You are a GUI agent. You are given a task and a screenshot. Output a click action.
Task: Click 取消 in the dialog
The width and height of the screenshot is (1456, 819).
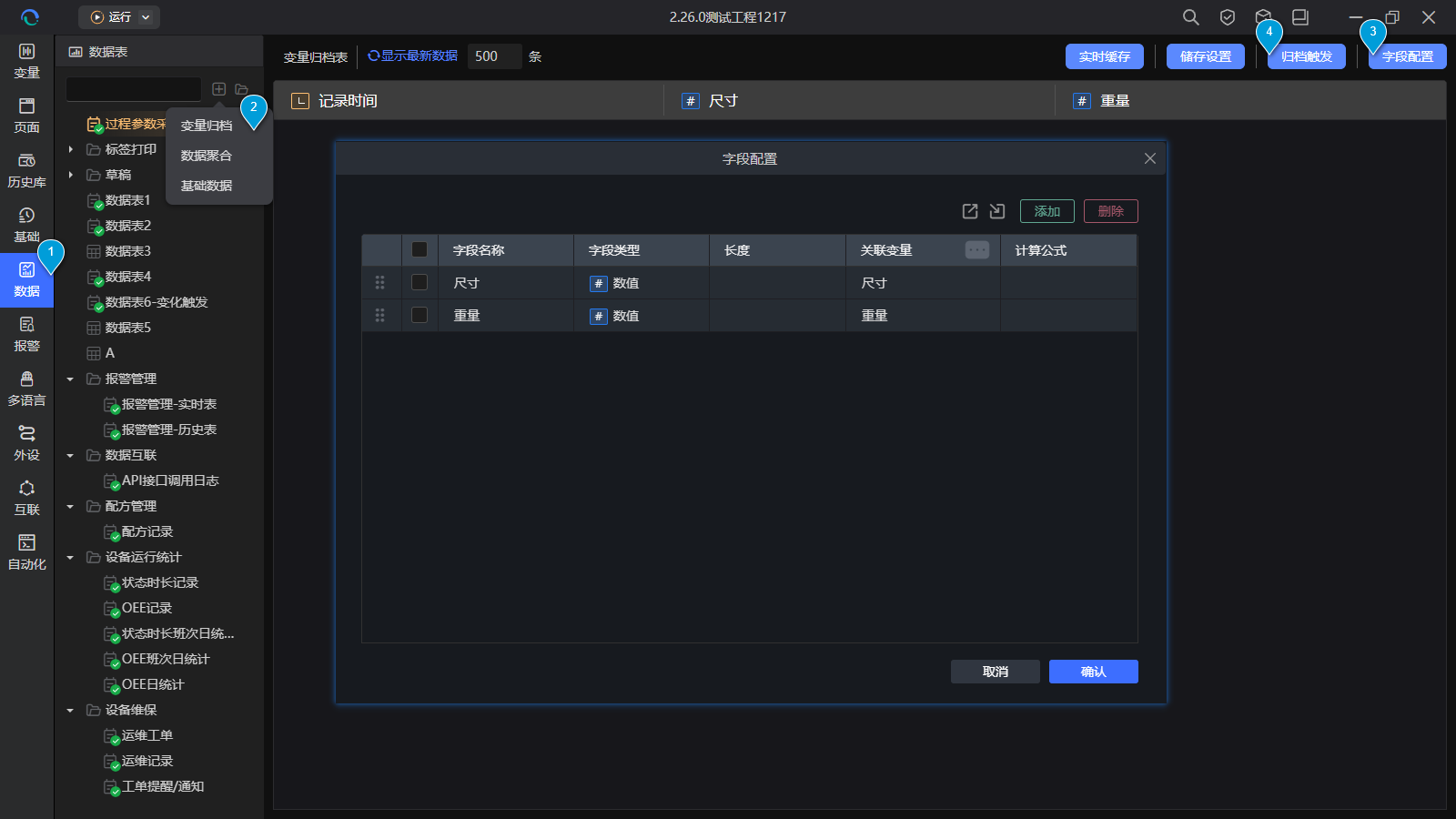[x=996, y=672]
